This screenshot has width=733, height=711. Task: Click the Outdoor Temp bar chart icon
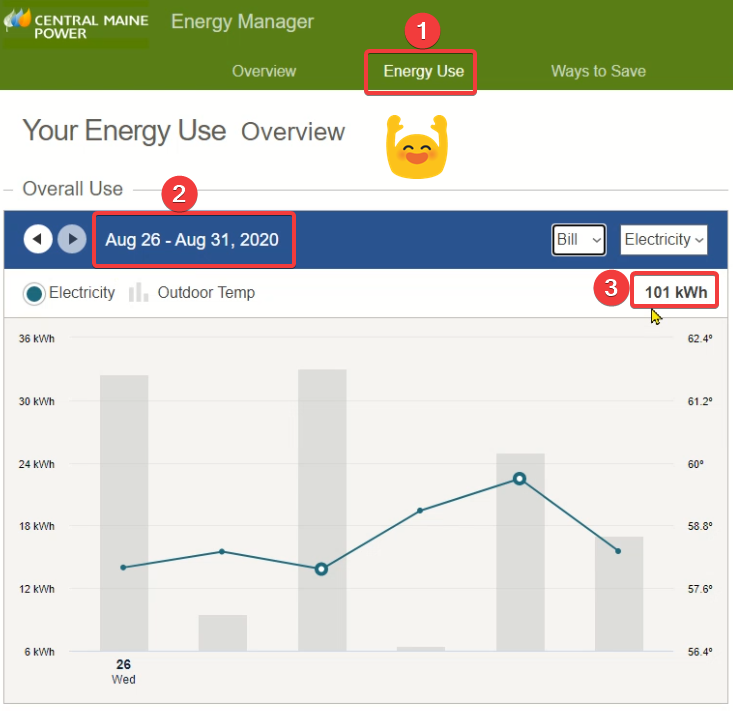pos(139,292)
